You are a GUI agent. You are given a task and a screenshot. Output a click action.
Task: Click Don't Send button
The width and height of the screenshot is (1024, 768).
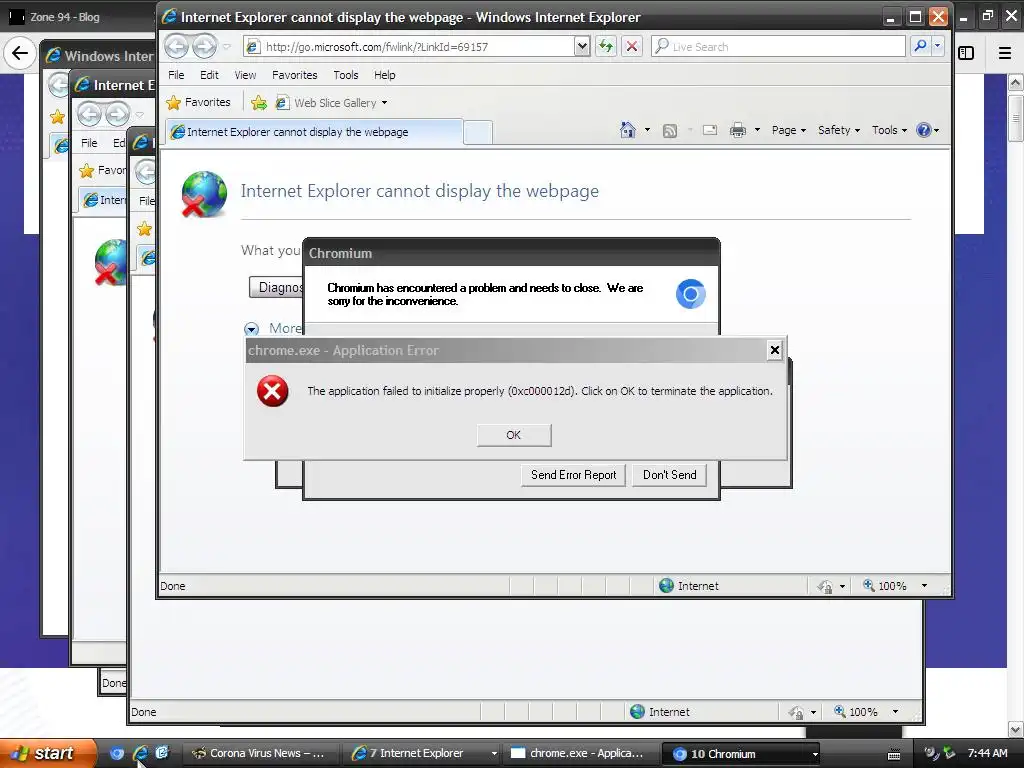(669, 475)
